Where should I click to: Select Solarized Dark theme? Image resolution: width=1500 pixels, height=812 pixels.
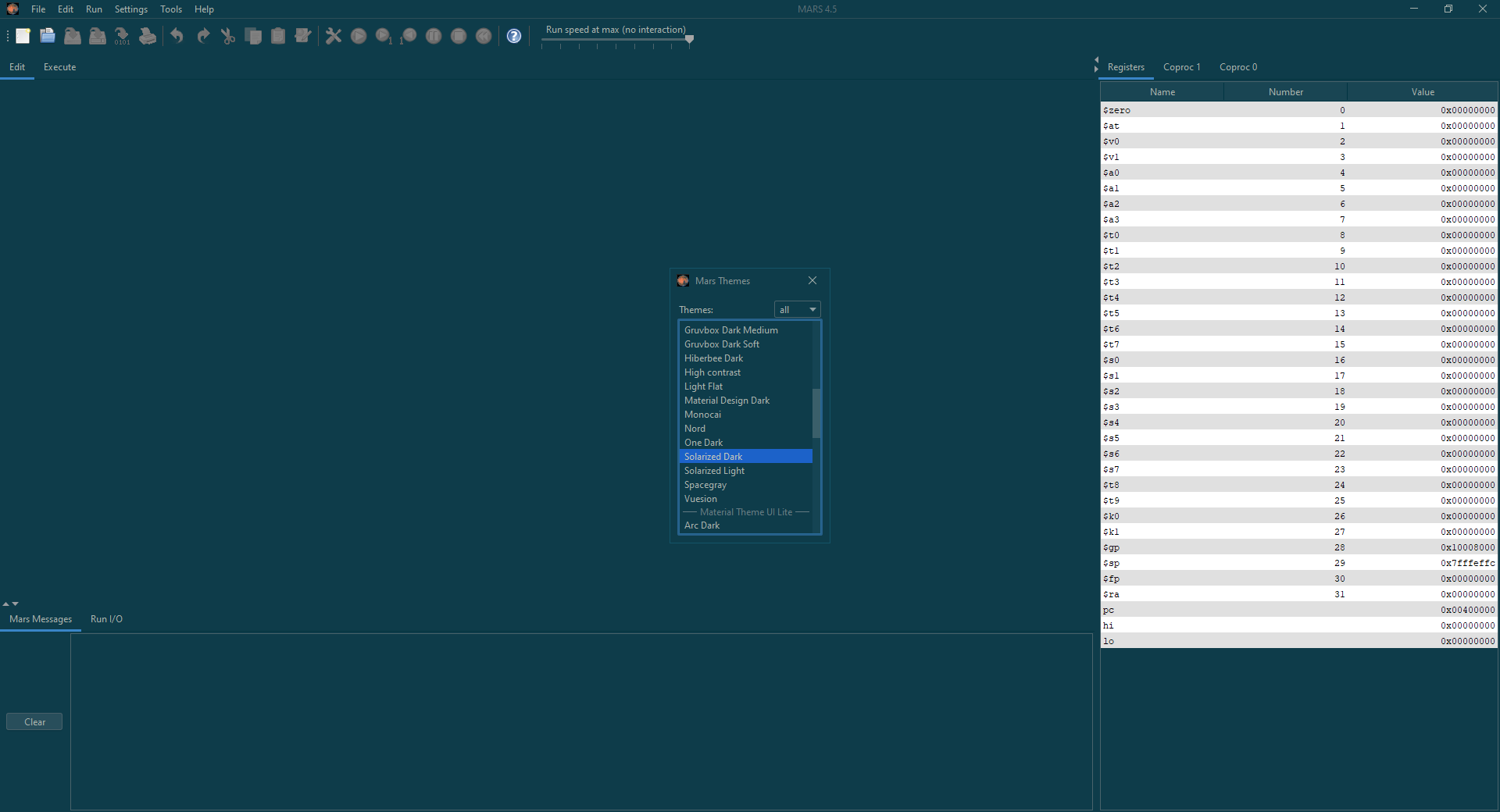point(745,457)
